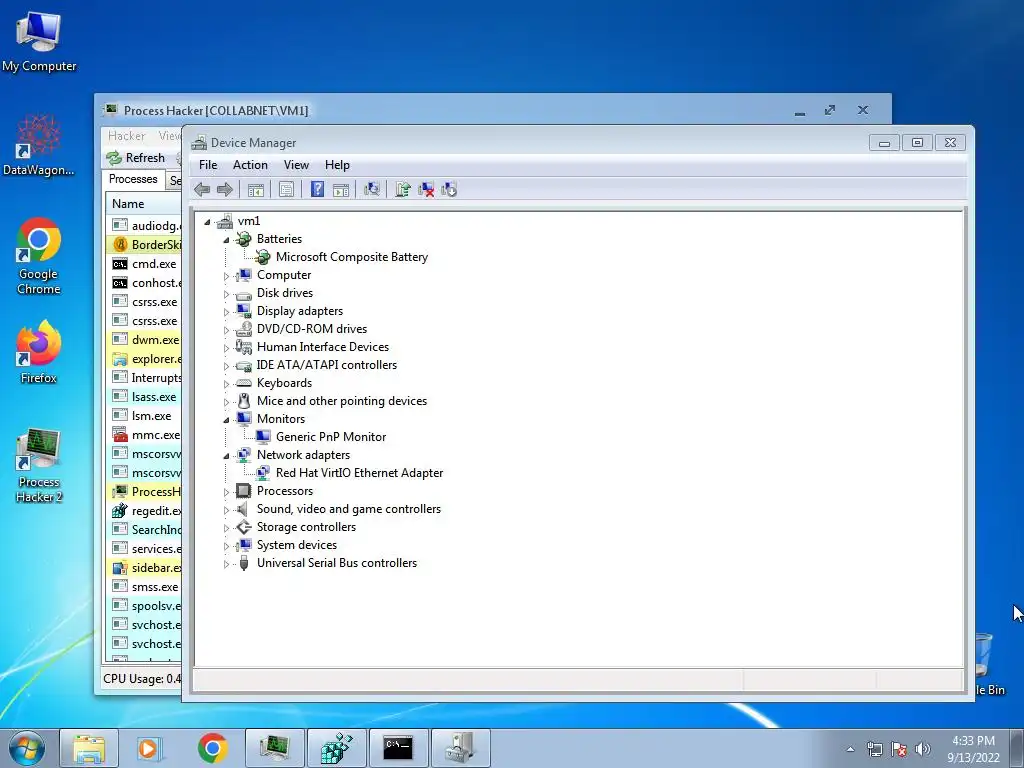Select the System devices category
This screenshot has height=768, width=1024.
tap(296, 545)
